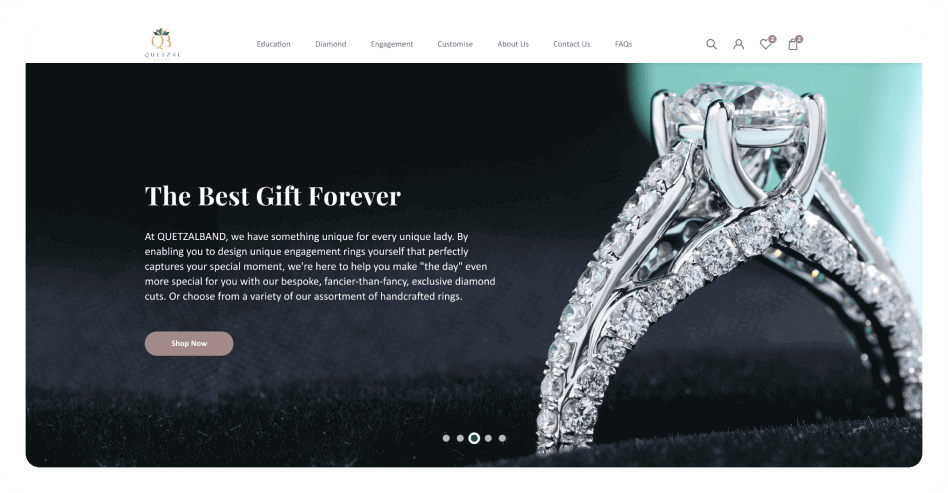Go to the Engagement section

(392, 44)
